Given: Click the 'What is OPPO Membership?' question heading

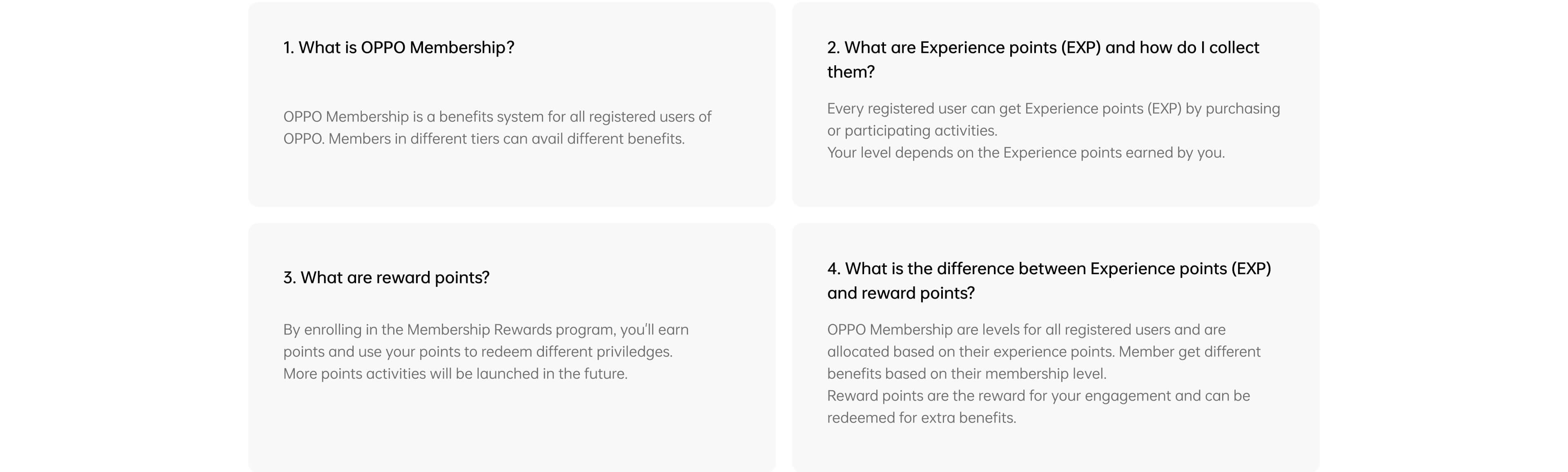Looking at the screenshot, I should tap(399, 47).
